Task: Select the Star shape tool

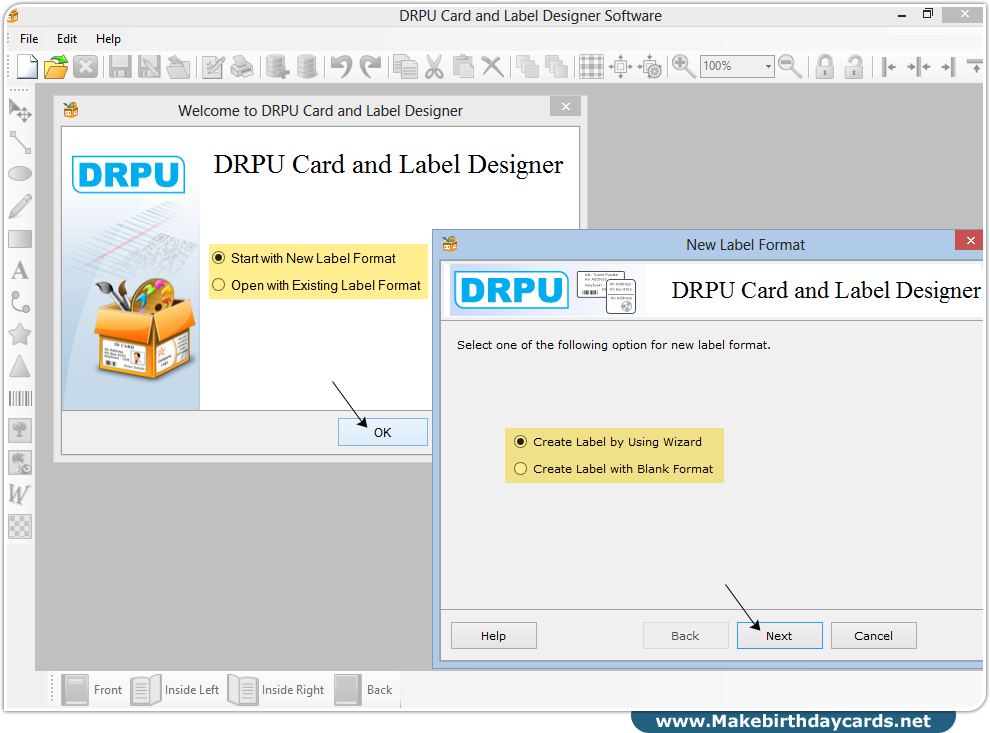Action: (x=20, y=334)
